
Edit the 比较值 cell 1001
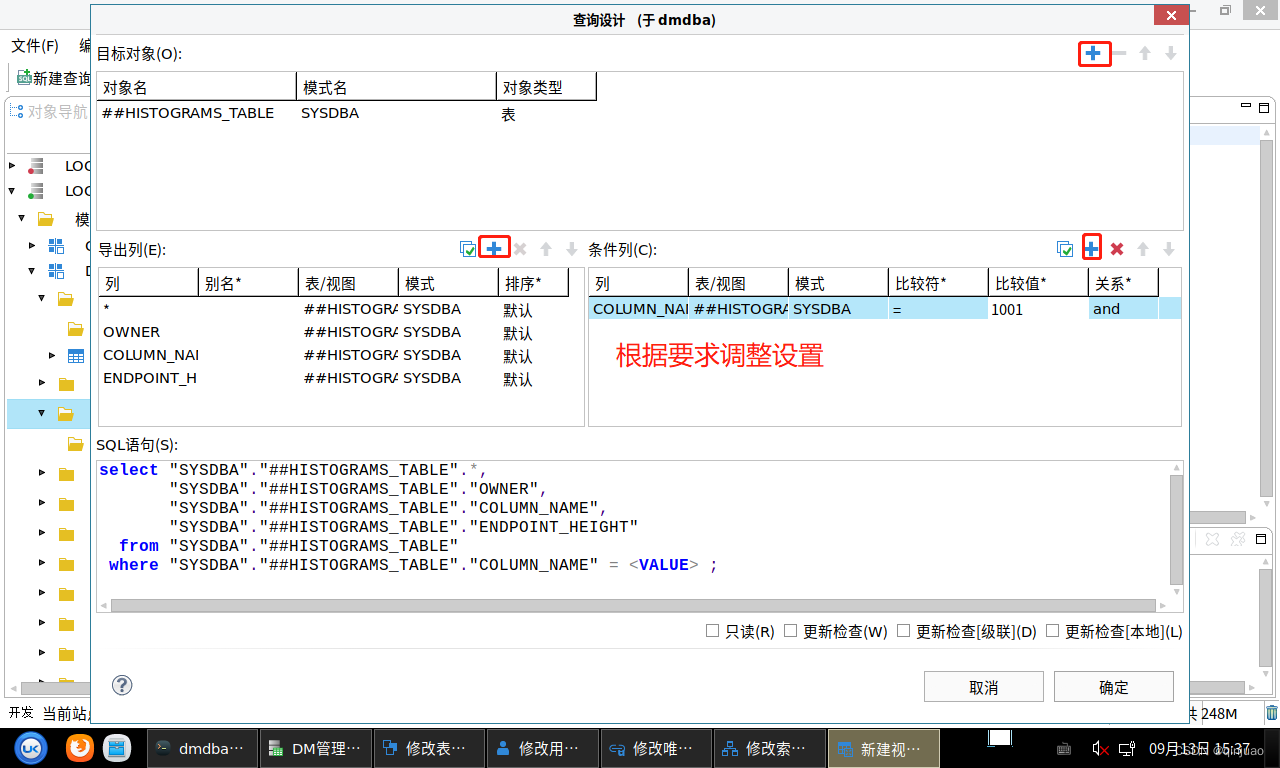pos(1037,309)
